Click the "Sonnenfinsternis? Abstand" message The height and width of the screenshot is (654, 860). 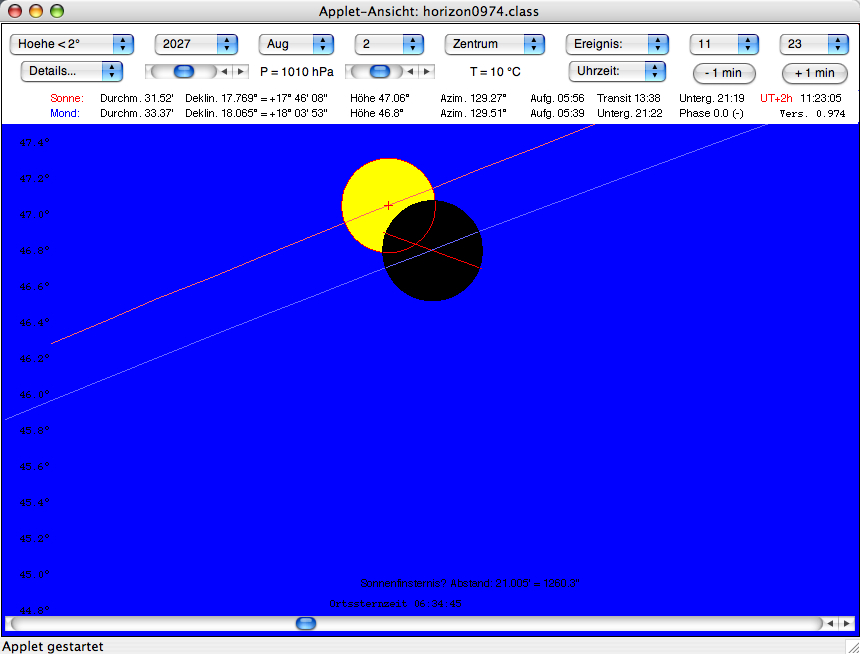point(469,583)
